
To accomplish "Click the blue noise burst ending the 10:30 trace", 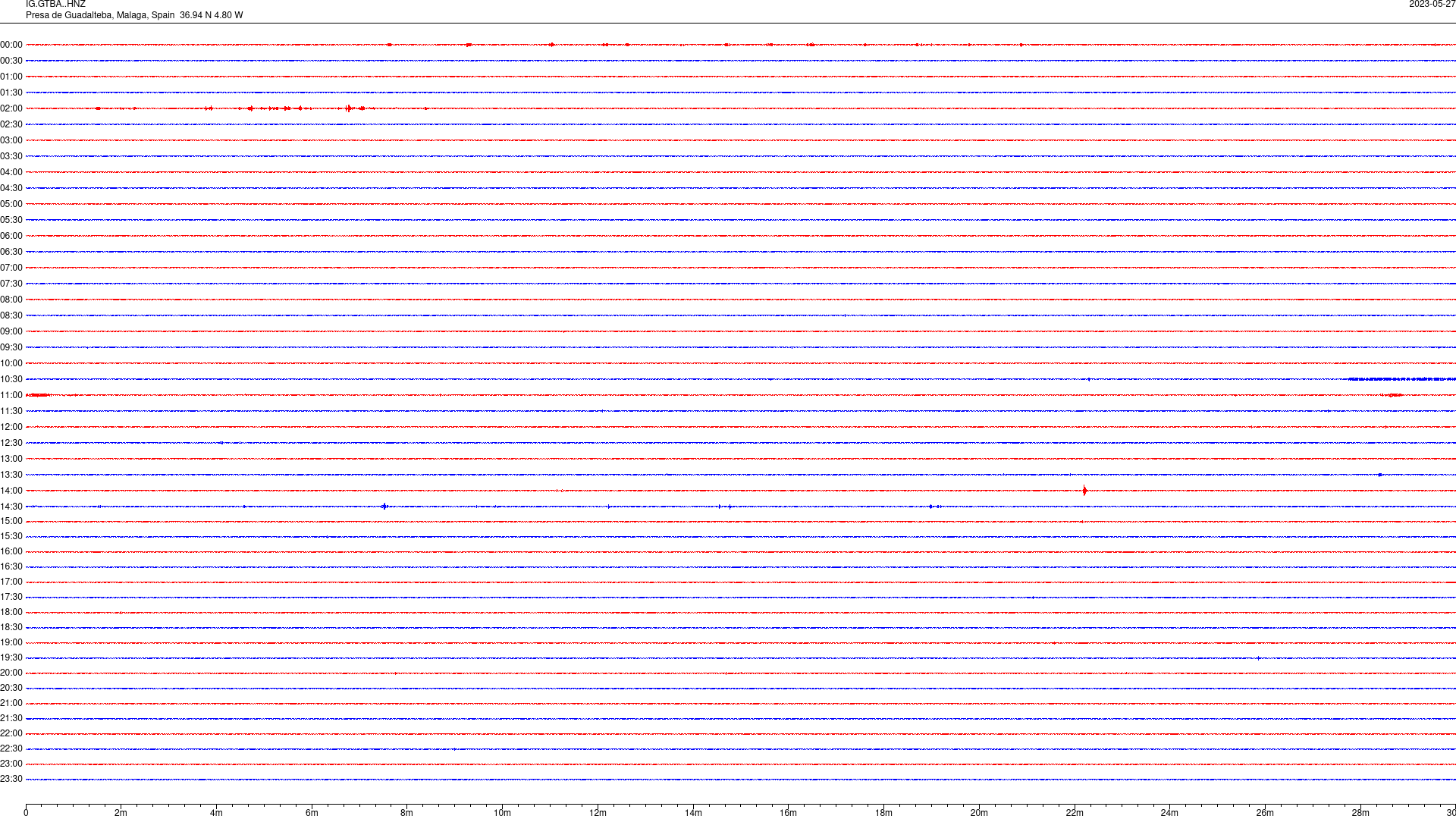I will click(x=1402, y=379).
